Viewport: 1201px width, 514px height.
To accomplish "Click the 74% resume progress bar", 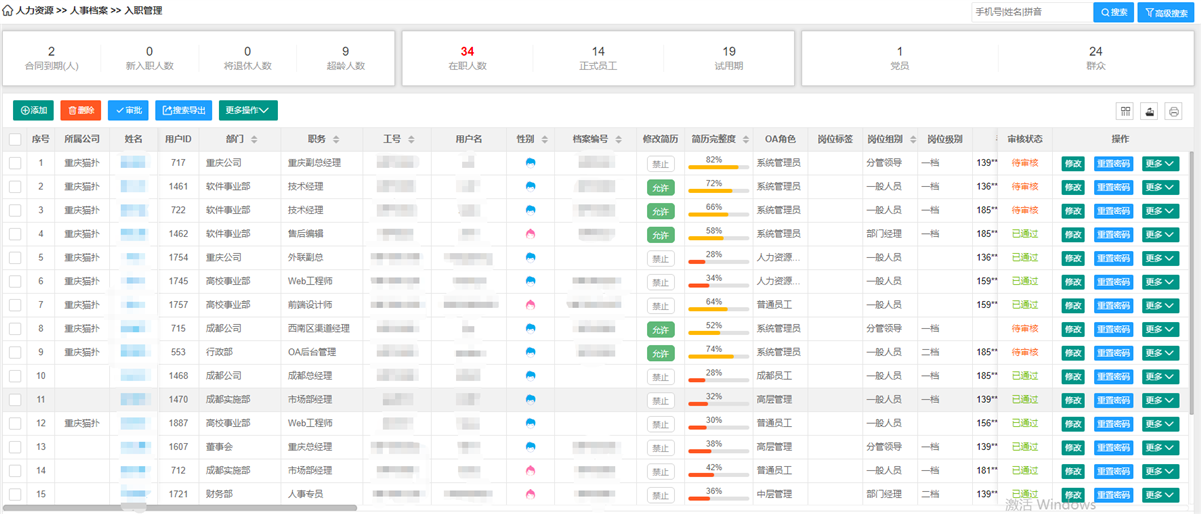I will point(719,356).
